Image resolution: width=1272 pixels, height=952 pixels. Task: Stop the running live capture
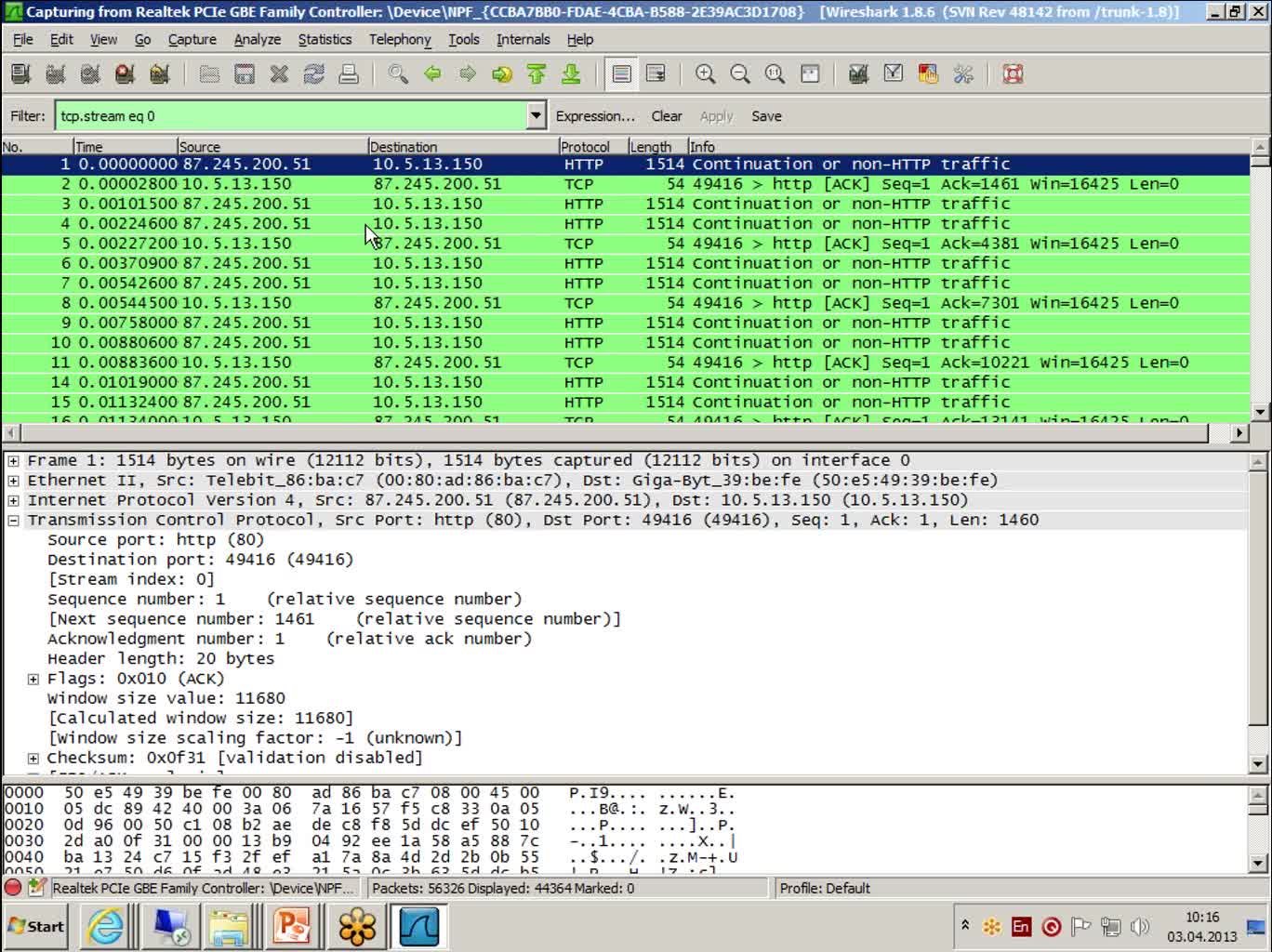pos(125,74)
